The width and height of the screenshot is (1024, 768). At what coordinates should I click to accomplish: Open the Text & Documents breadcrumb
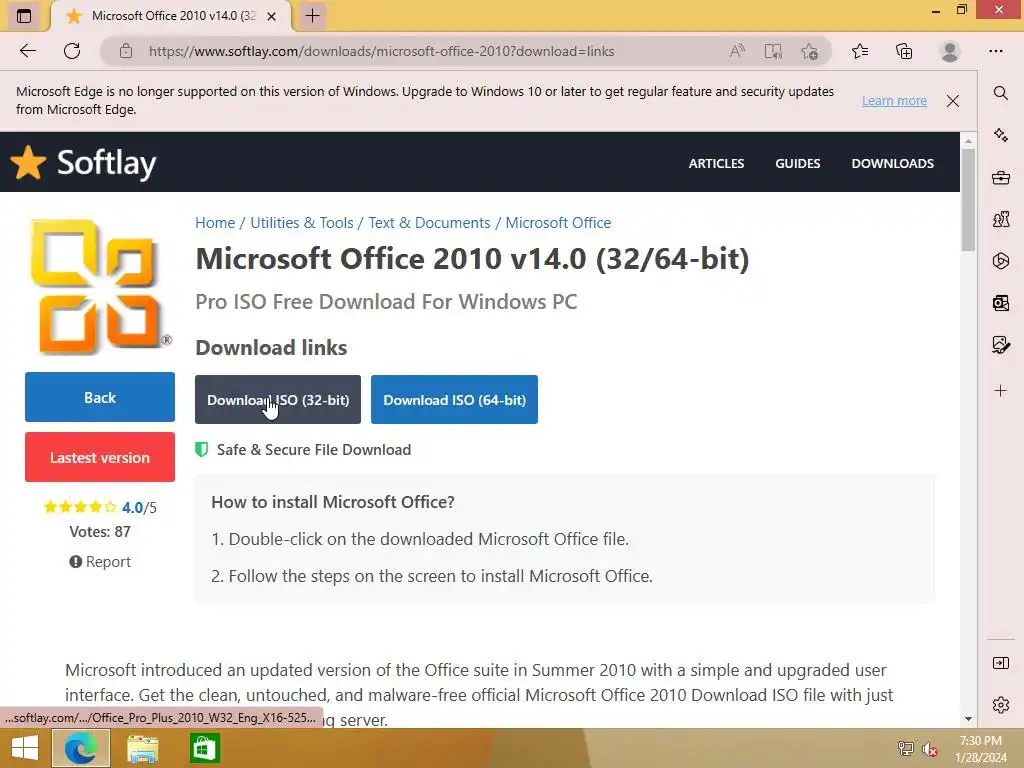click(429, 223)
